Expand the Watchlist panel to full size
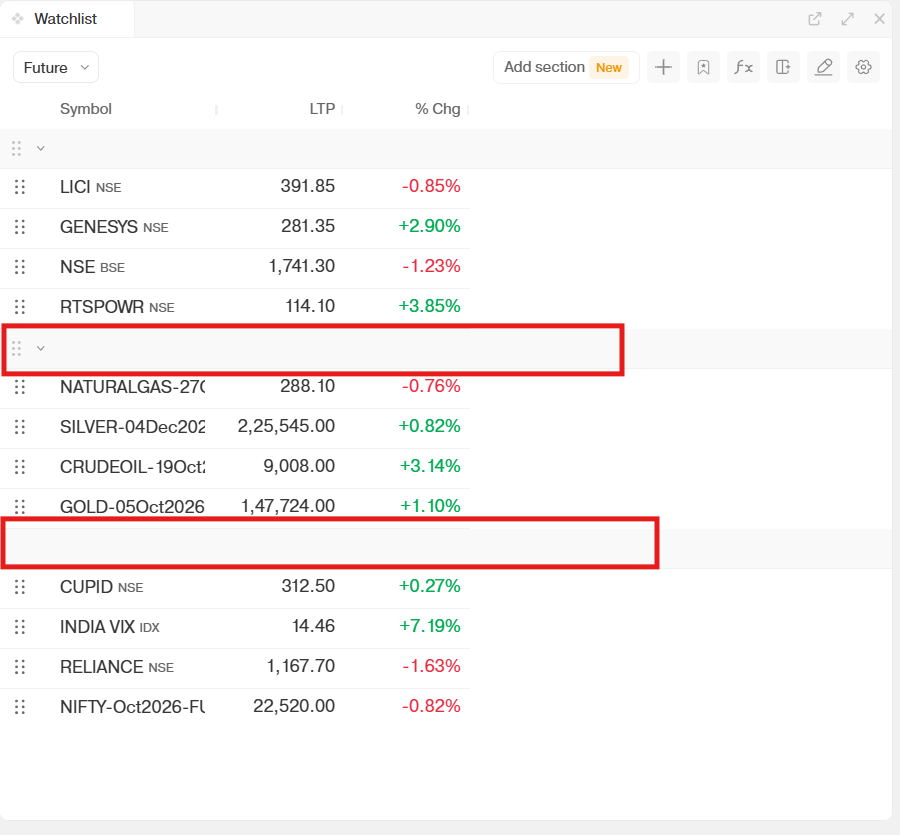Image resolution: width=900 pixels, height=835 pixels. pos(847,19)
